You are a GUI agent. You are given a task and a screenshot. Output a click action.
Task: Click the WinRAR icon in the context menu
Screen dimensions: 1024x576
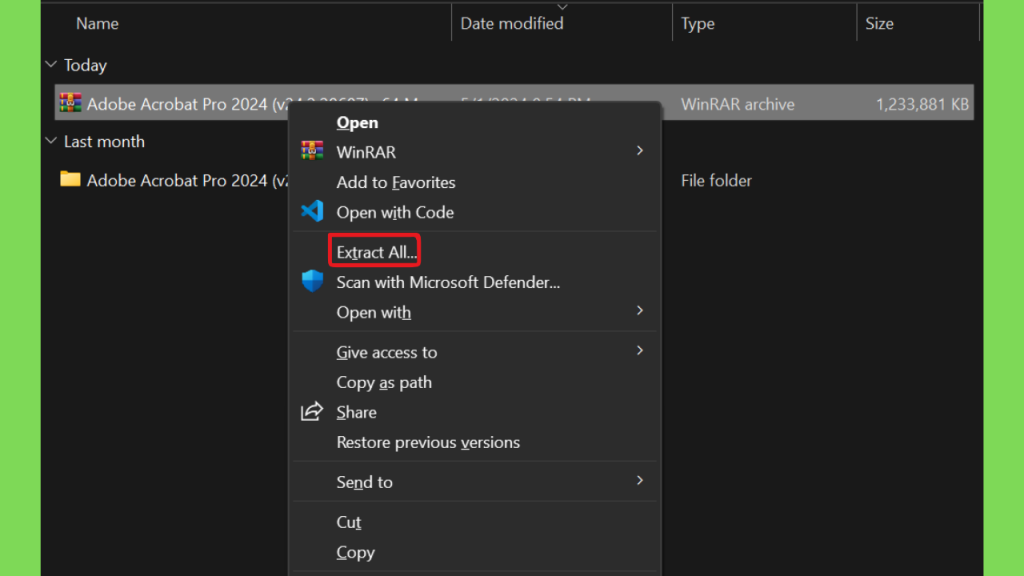coord(312,151)
